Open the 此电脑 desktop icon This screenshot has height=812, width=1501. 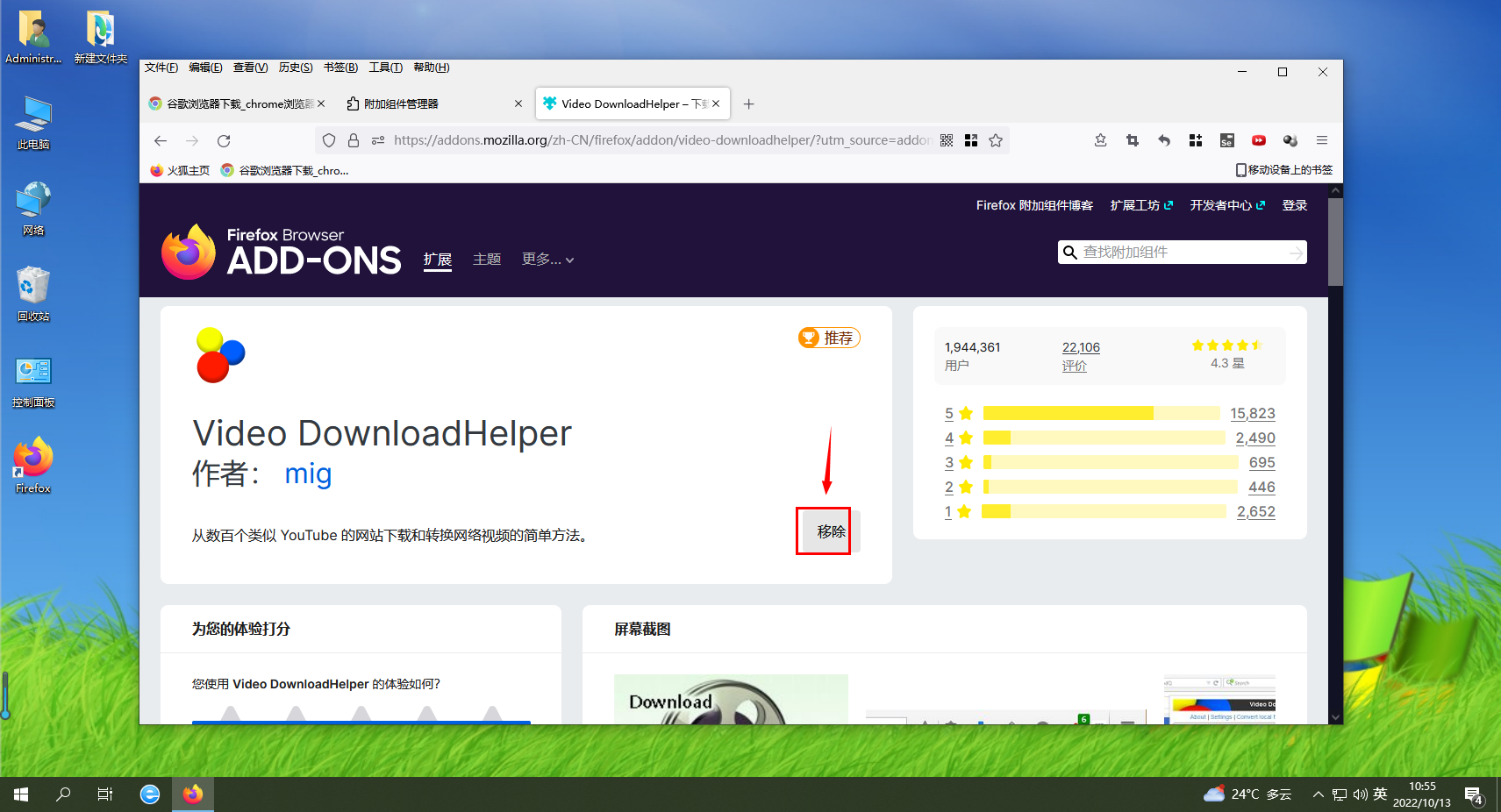(33, 123)
